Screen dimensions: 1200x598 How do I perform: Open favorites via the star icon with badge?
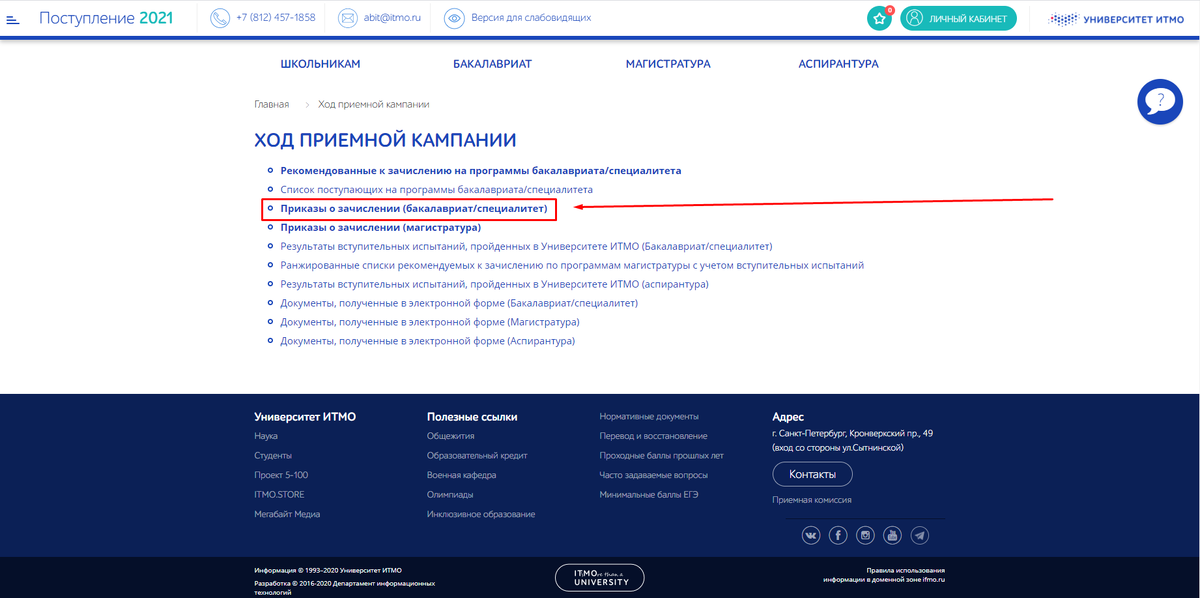878,18
